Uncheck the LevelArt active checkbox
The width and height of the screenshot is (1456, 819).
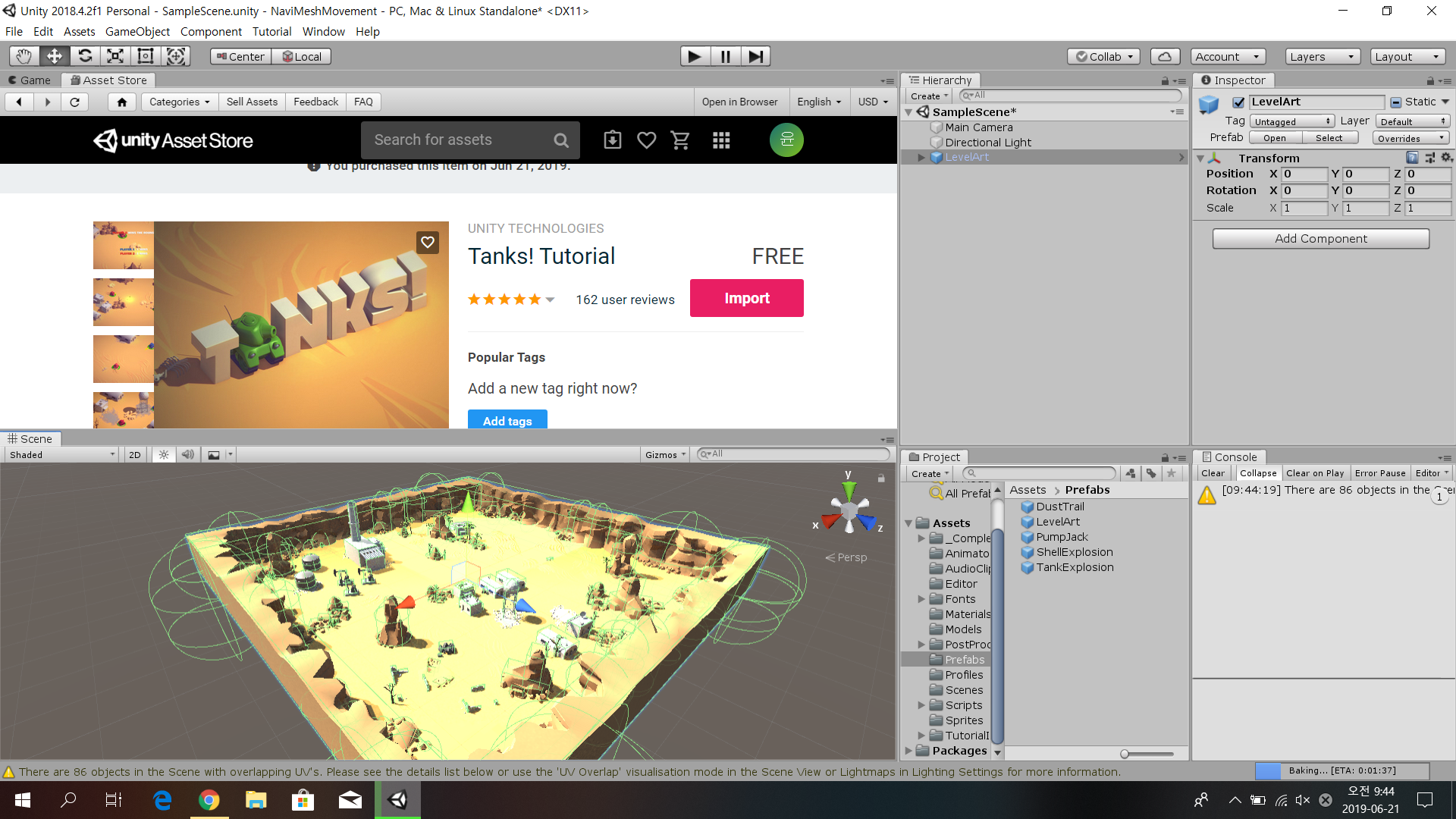[x=1238, y=102]
